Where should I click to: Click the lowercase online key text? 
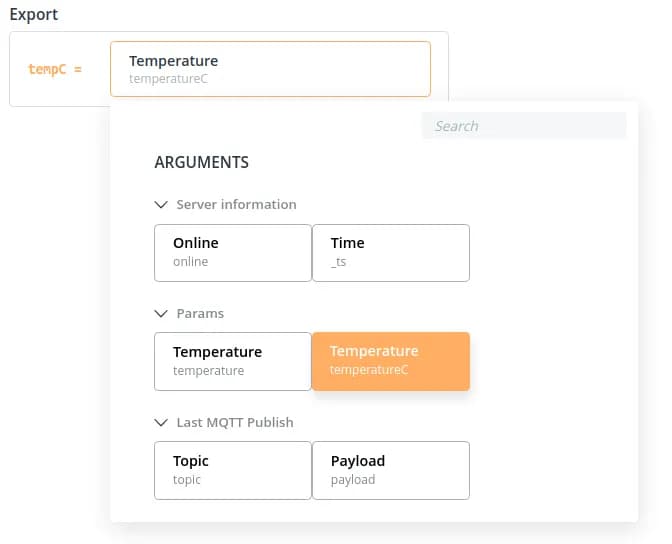[190, 262]
